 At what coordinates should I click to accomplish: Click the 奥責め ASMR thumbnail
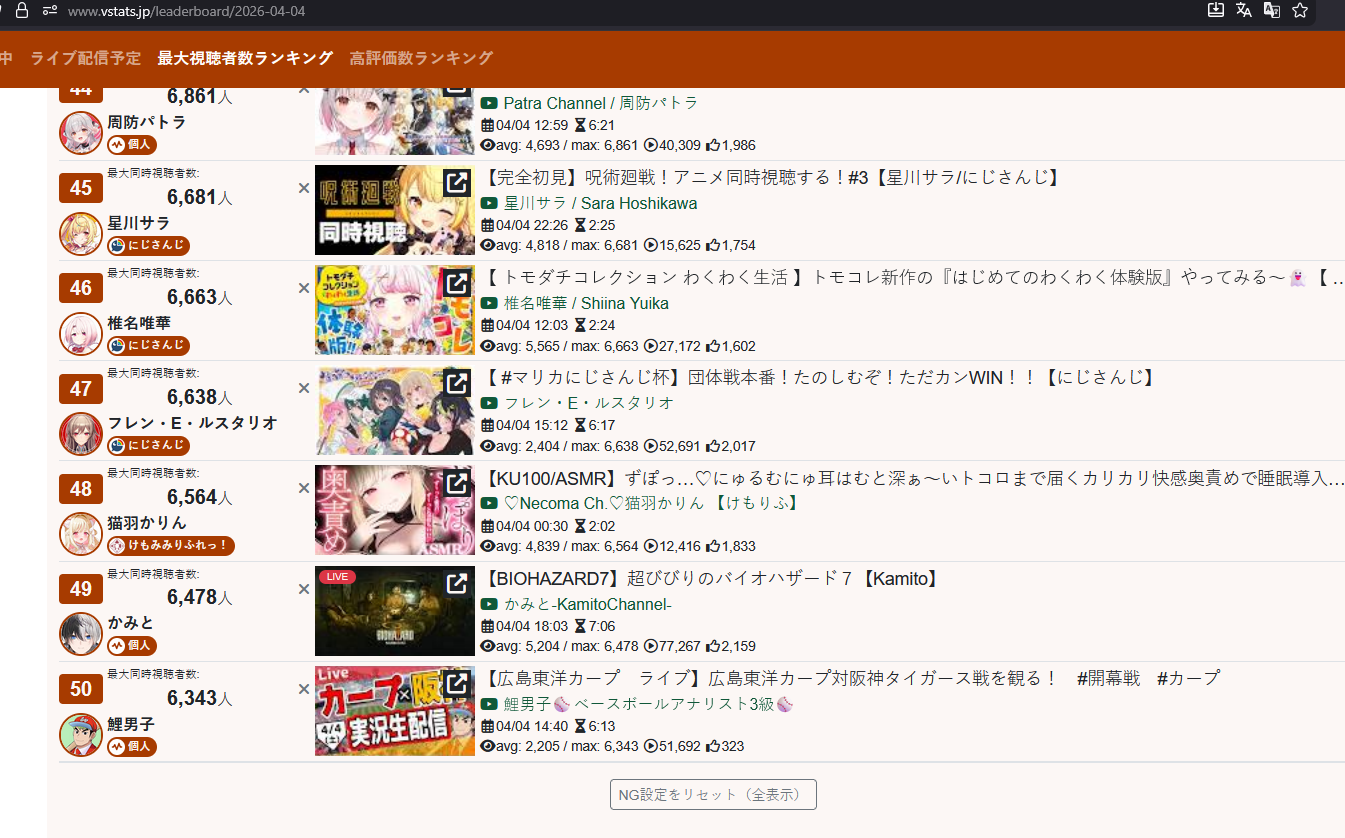[x=395, y=510]
